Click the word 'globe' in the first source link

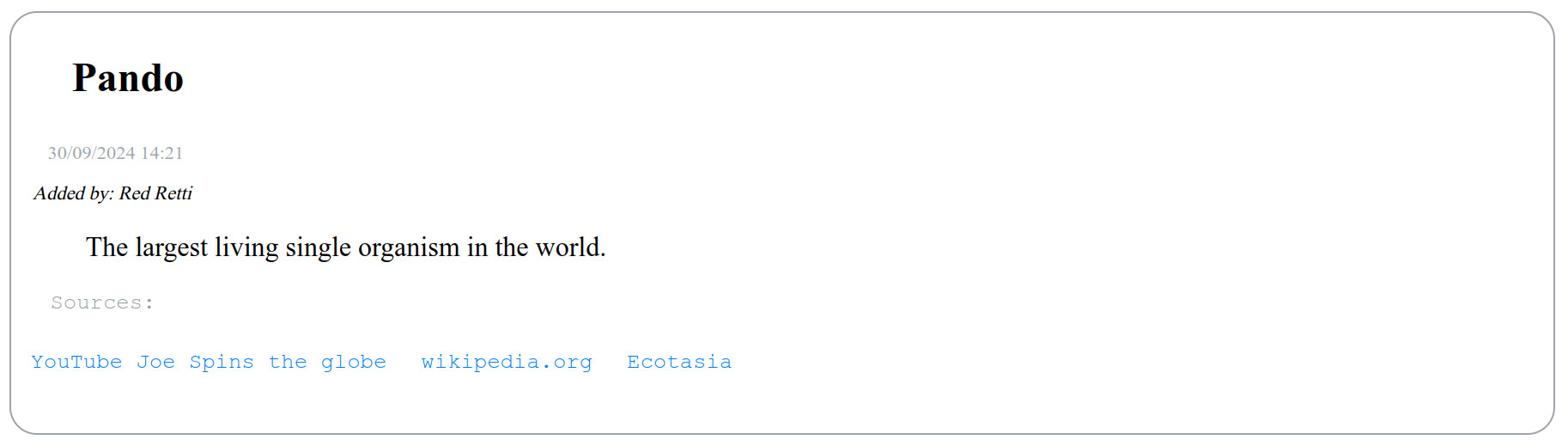point(354,362)
